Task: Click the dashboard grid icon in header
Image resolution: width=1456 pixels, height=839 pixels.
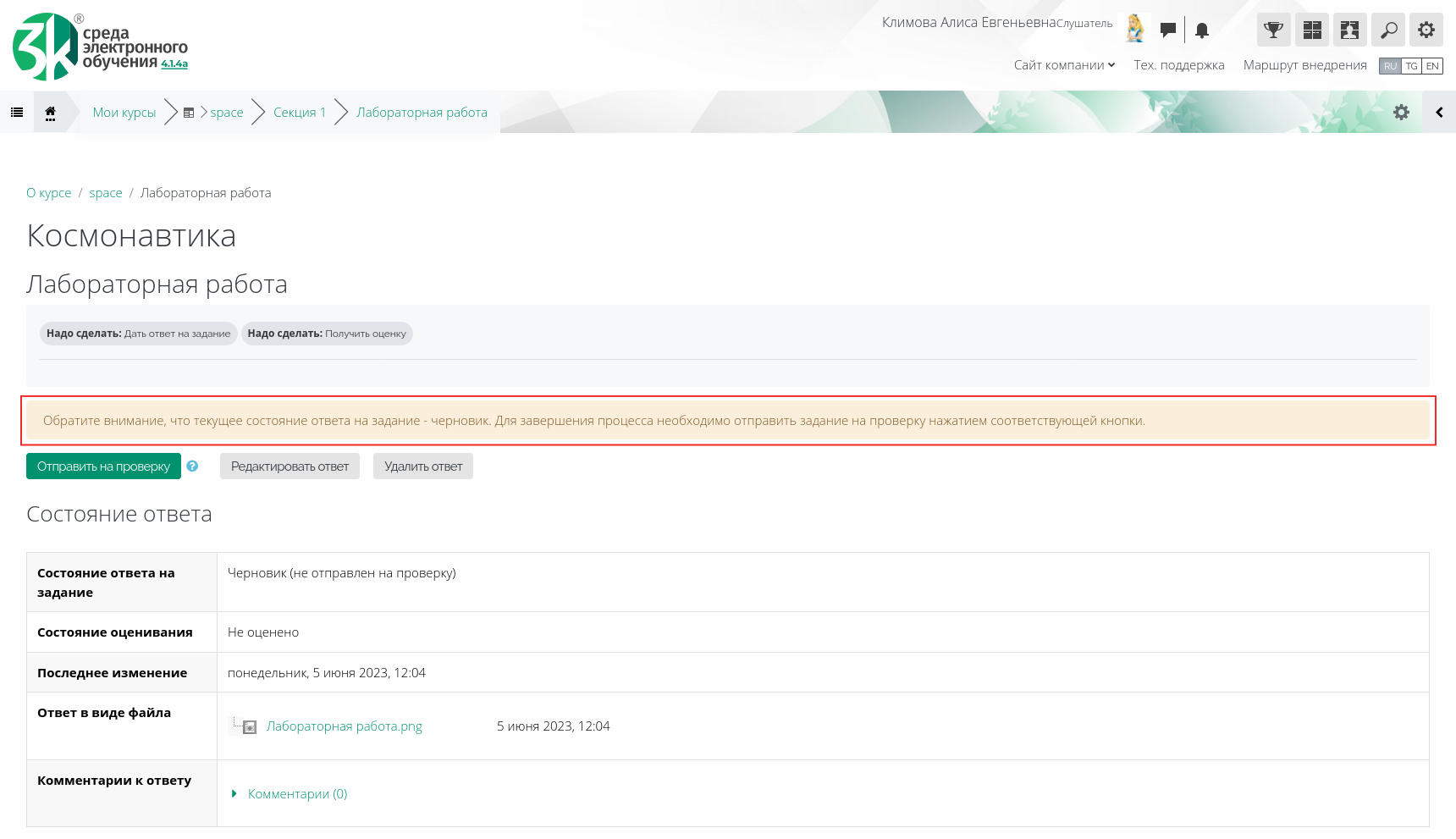Action: coord(1311,30)
